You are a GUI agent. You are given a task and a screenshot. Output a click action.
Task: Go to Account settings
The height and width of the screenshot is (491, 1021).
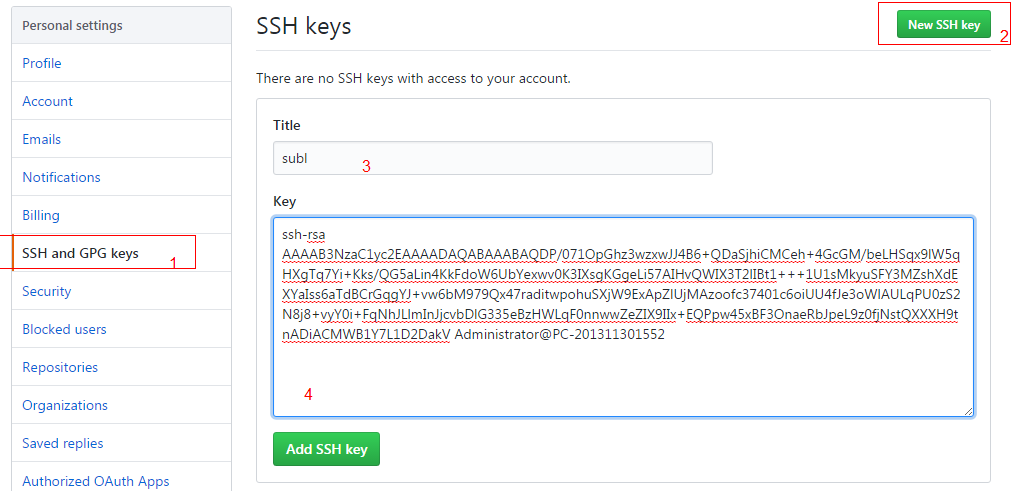(x=48, y=101)
